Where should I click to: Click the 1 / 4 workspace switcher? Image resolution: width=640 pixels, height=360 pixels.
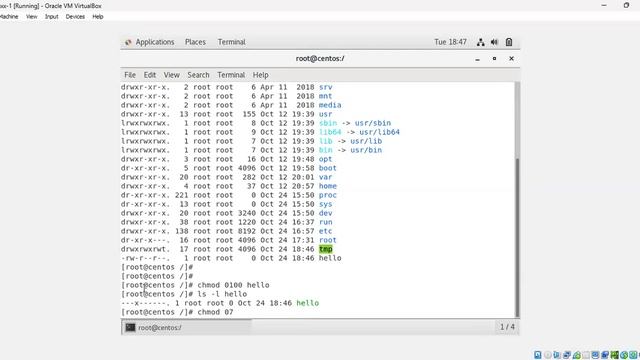click(507, 327)
